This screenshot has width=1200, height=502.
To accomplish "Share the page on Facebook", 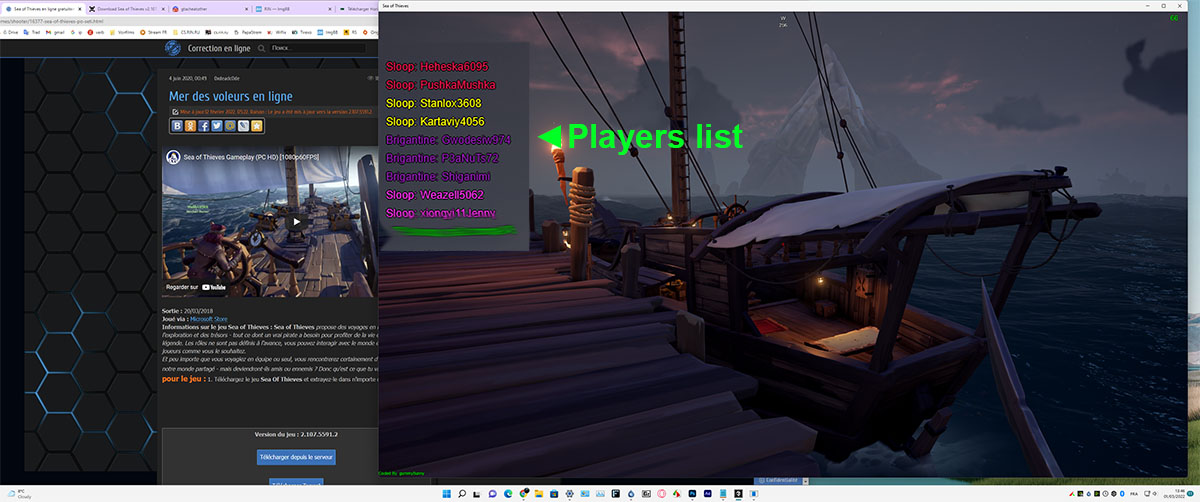I will tap(204, 126).
